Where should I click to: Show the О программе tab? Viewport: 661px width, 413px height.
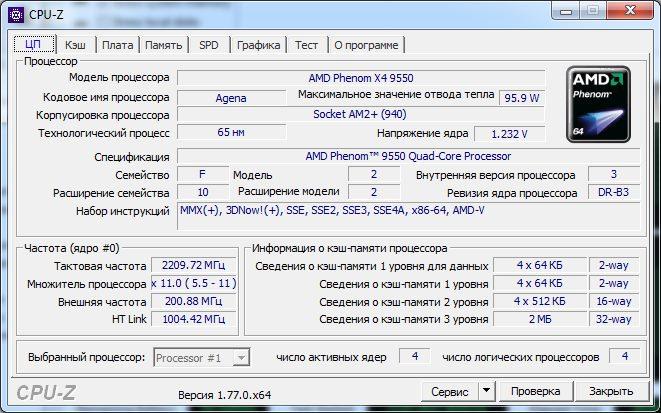point(366,45)
